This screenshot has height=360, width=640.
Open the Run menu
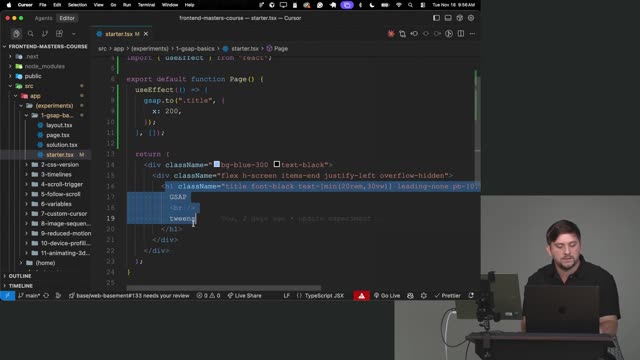click(x=127, y=5)
